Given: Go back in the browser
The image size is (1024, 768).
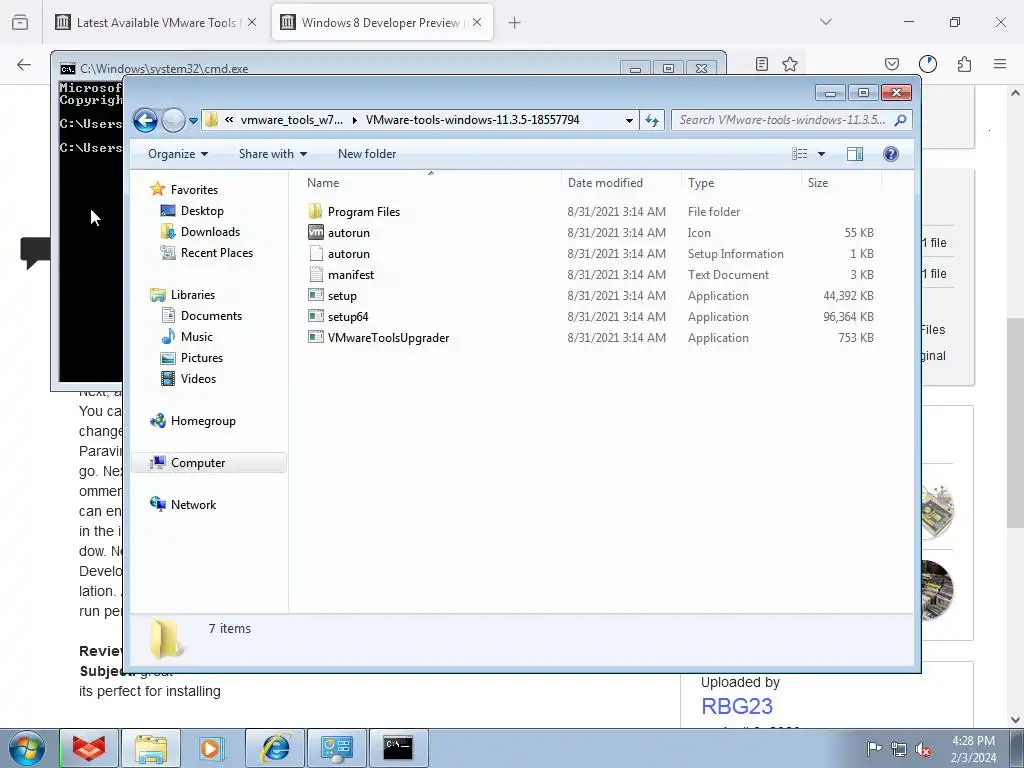Looking at the screenshot, I should (x=24, y=64).
